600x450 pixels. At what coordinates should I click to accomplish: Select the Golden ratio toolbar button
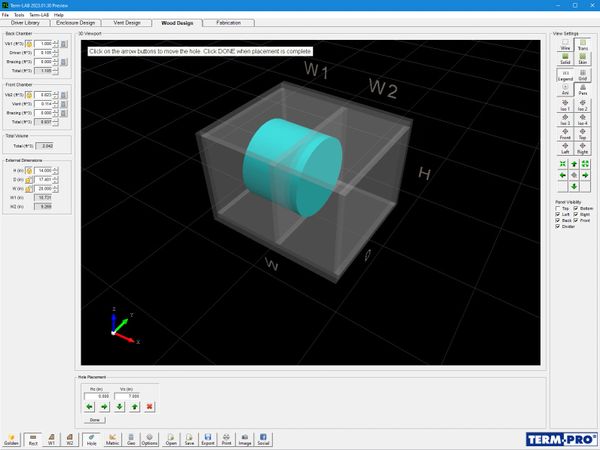(11, 440)
